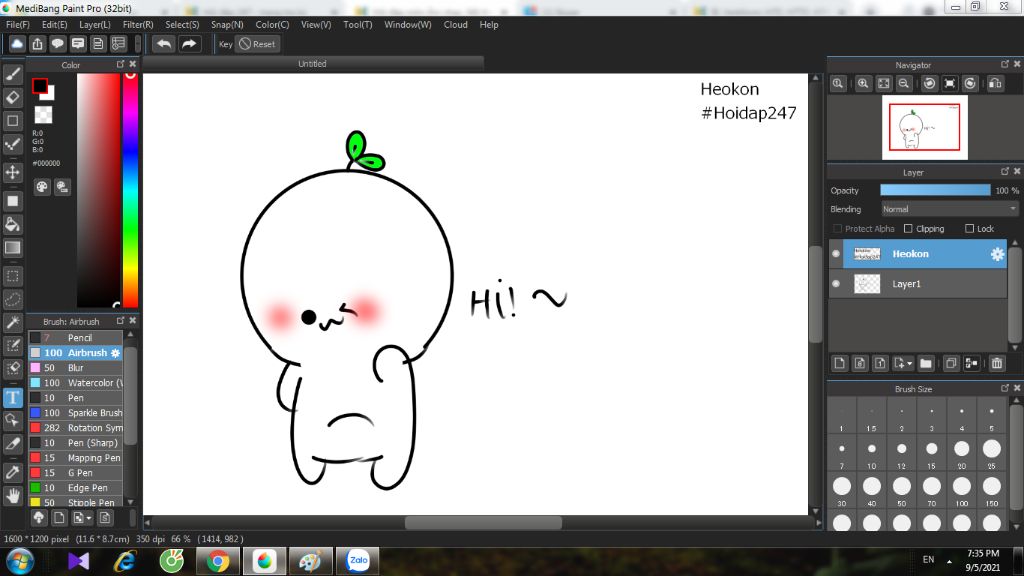The width and height of the screenshot is (1024, 576).
Task: Click the transparent color swatch
Action: 43,115
